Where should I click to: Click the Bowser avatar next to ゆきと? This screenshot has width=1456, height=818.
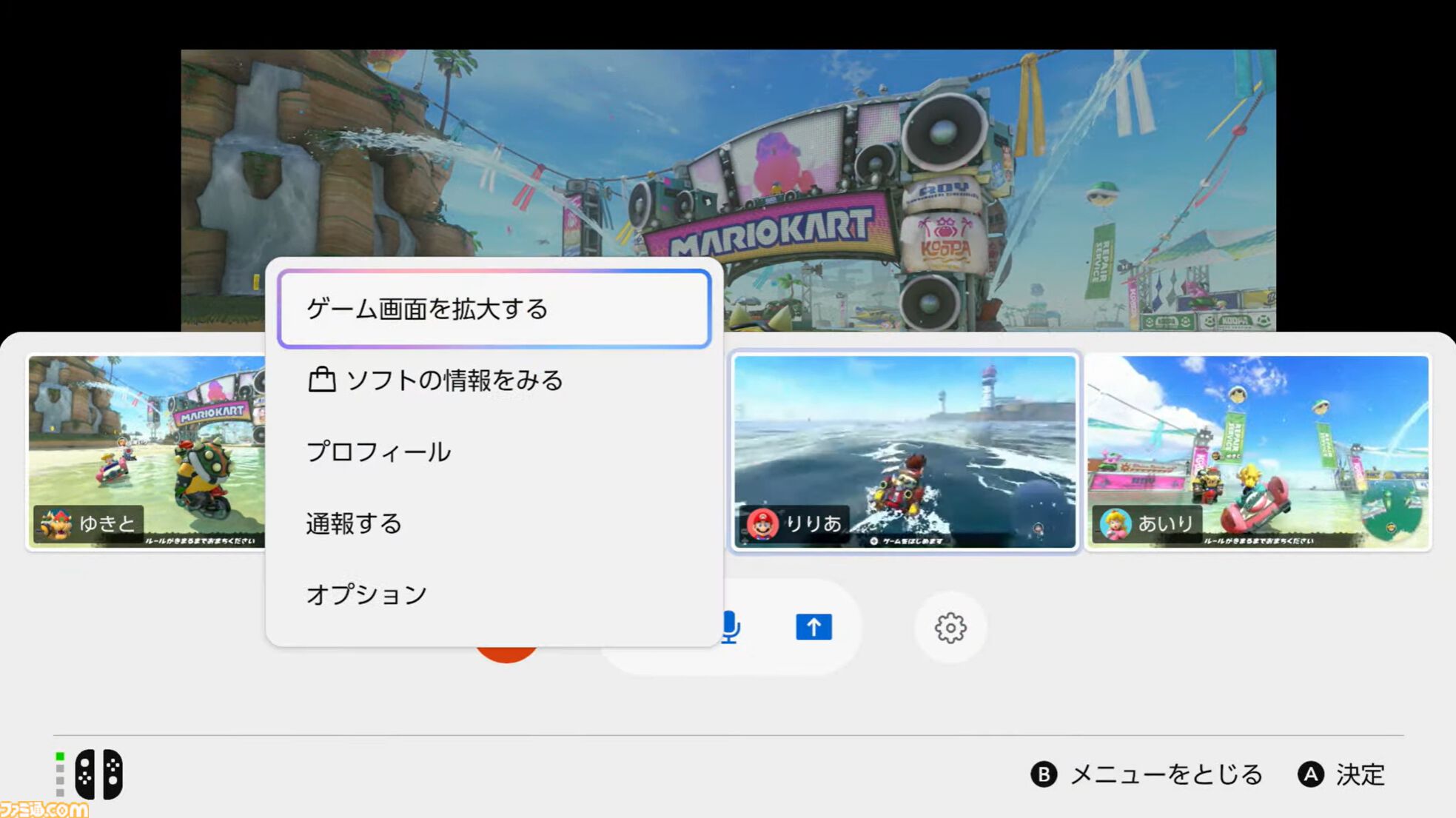56,524
